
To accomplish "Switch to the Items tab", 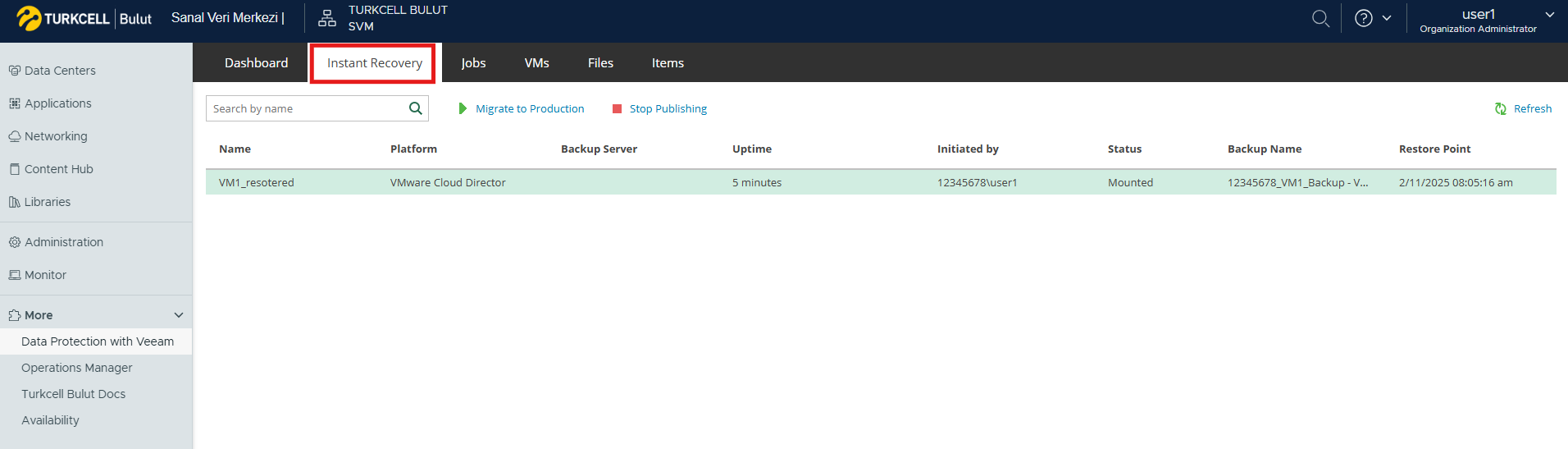I will click(x=668, y=63).
